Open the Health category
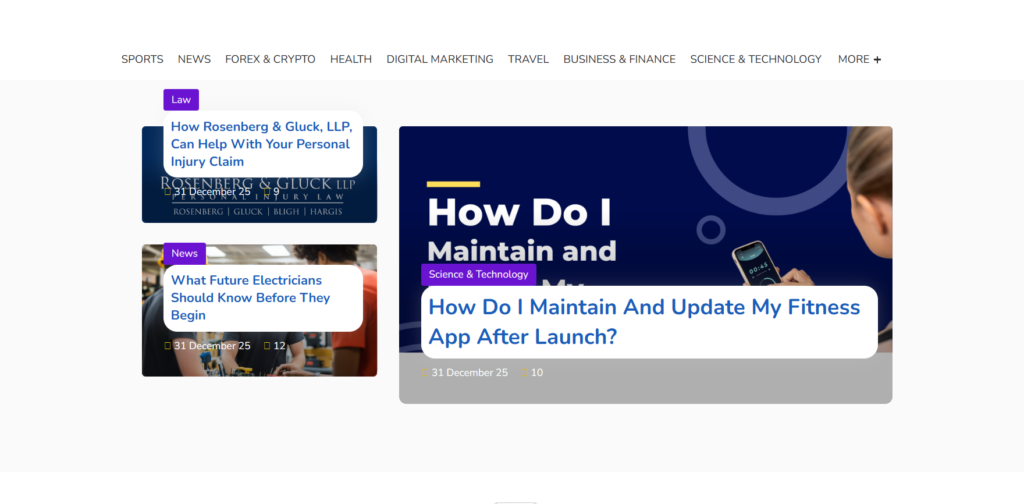1024x504 pixels. pos(351,59)
